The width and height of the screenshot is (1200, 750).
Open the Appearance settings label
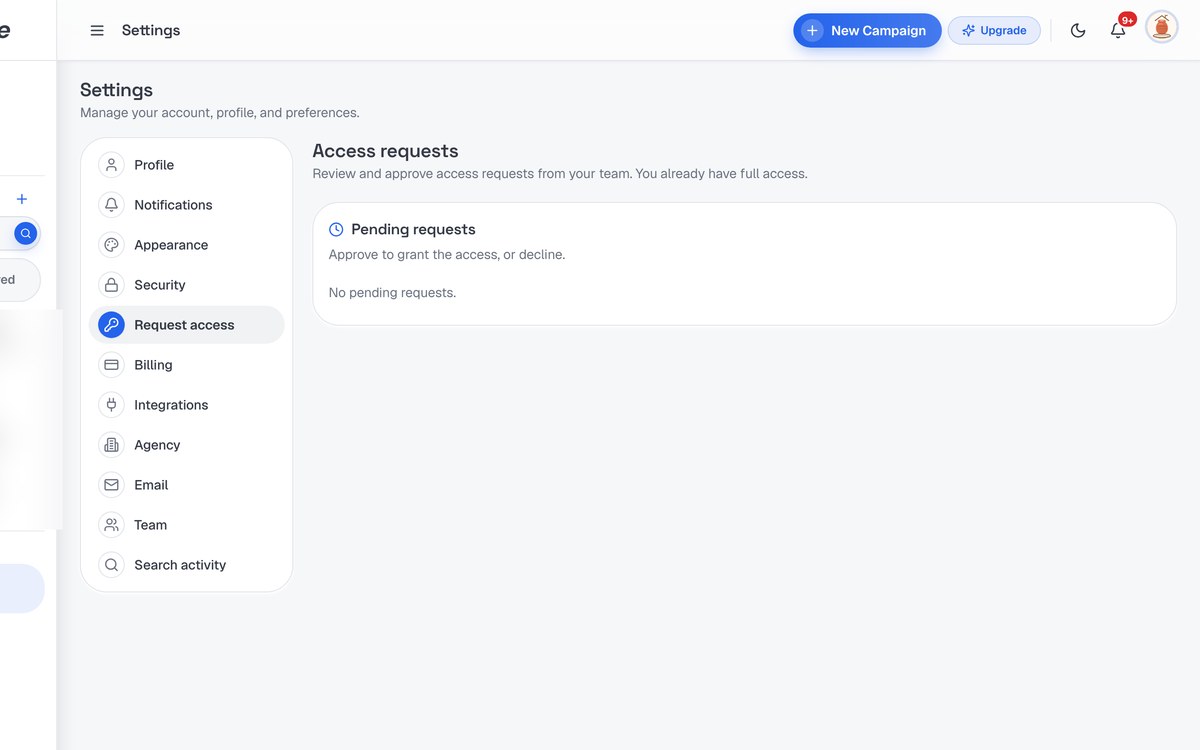coord(171,245)
